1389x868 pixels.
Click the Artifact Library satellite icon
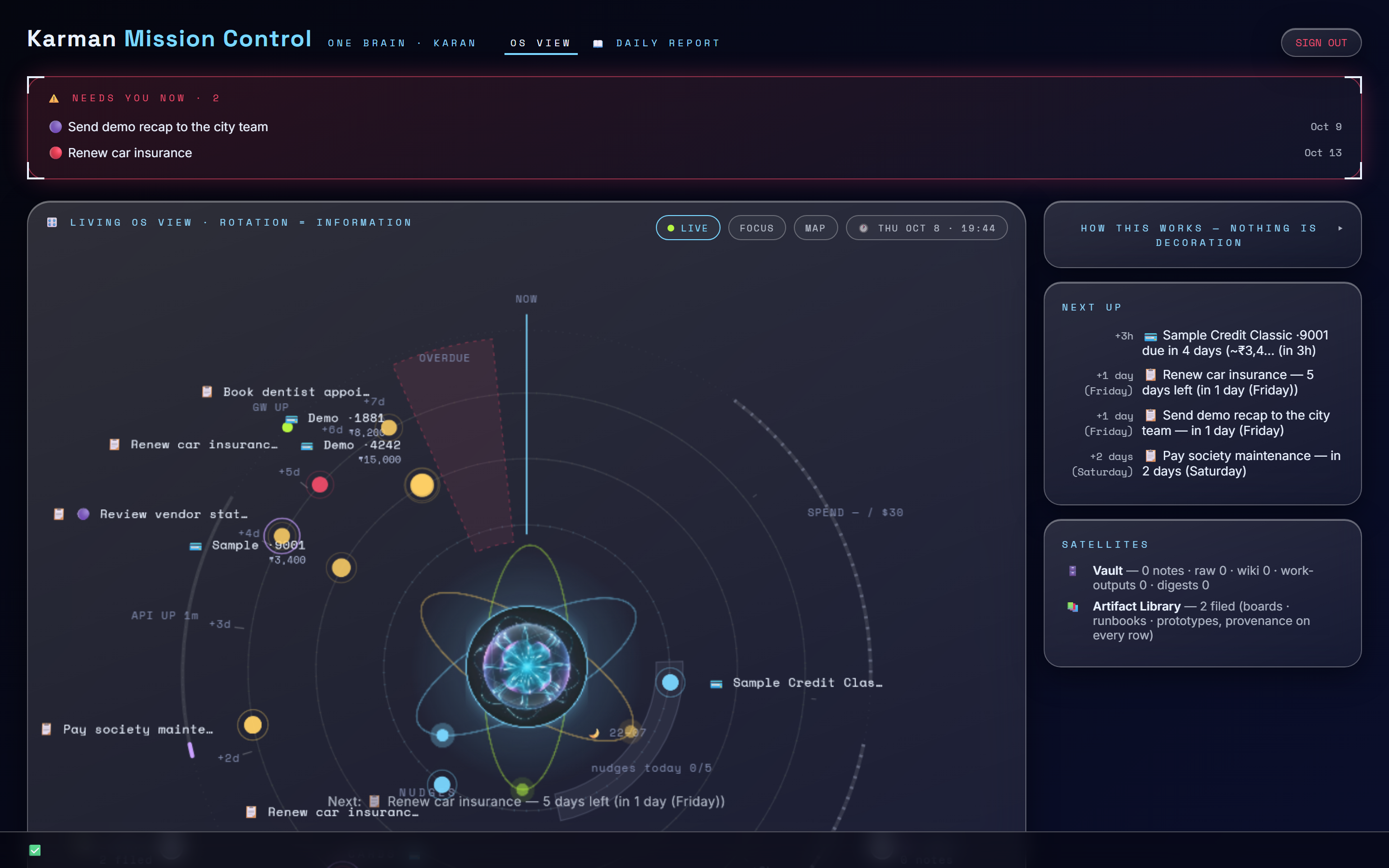coord(1072,607)
